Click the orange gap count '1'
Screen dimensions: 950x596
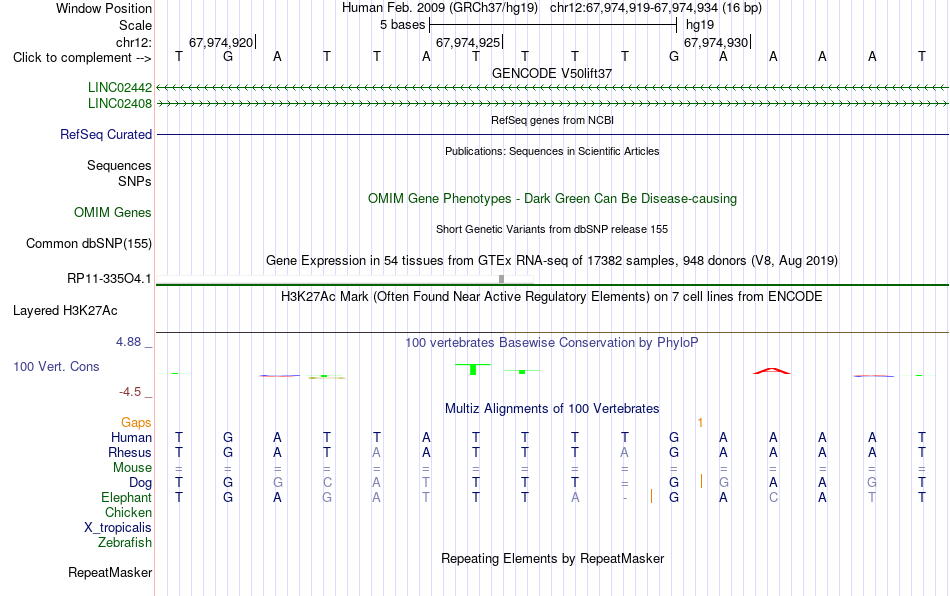[700, 422]
